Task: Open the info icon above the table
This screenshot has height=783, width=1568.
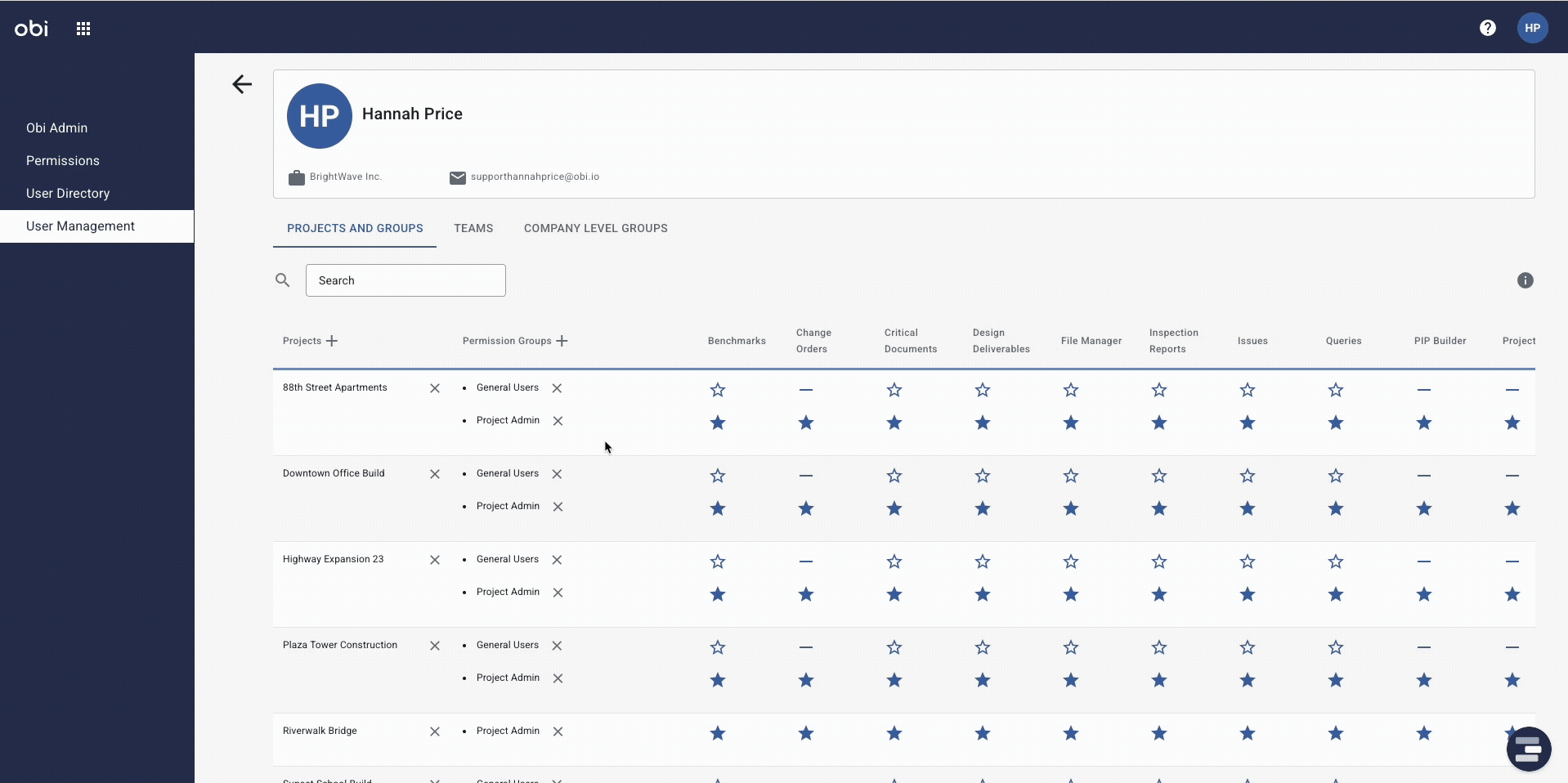Action: (x=1525, y=280)
